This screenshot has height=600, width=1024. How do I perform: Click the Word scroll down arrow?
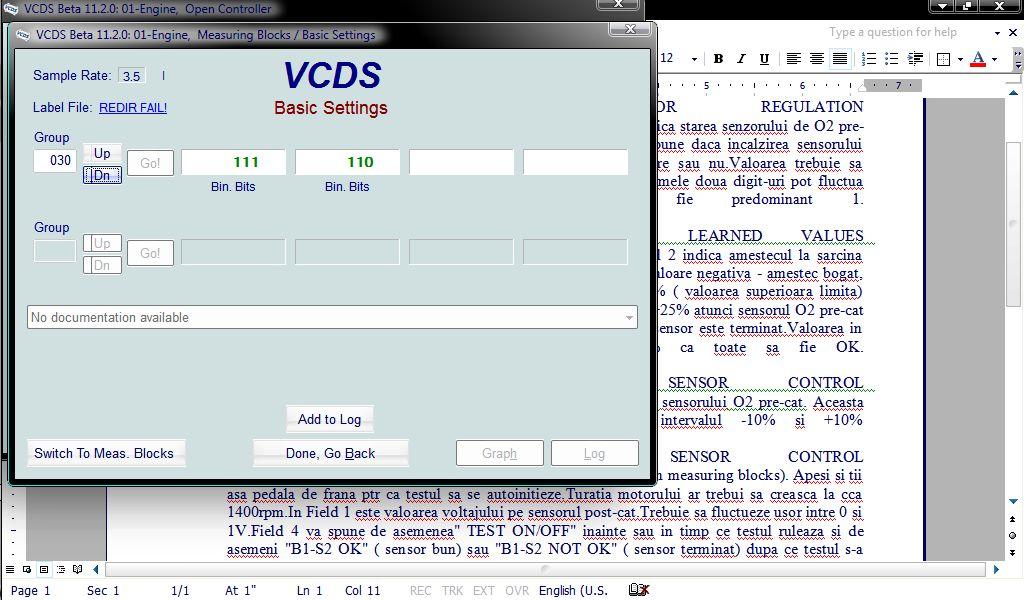[1013, 501]
